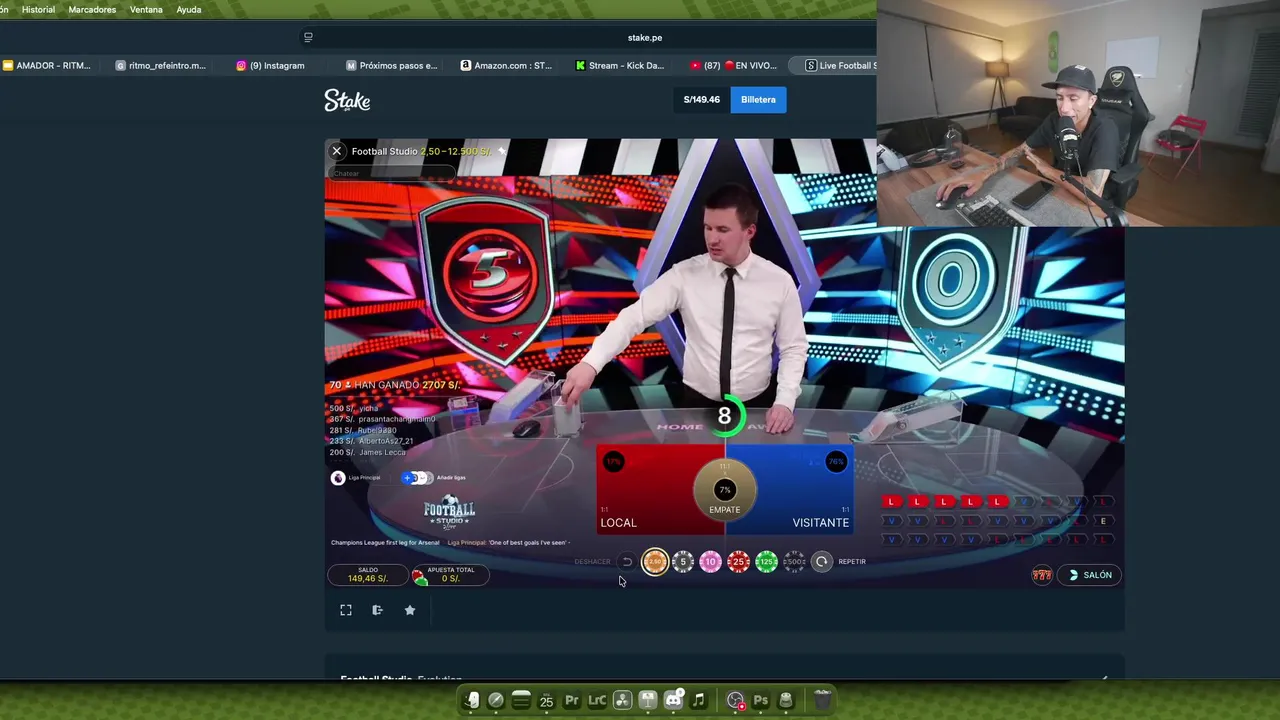This screenshot has width=1280, height=720.
Task: Click the Football Studio logo on table
Action: [450, 512]
